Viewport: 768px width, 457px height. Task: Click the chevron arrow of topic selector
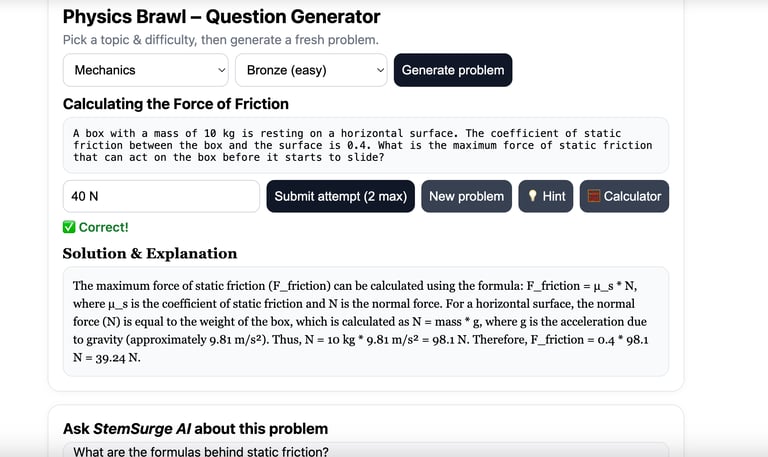tap(221, 70)
